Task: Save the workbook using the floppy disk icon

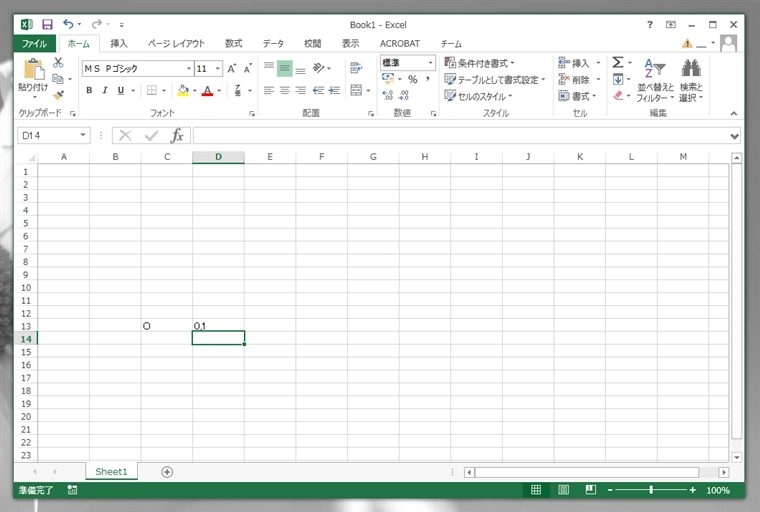Action: point(47,24)
